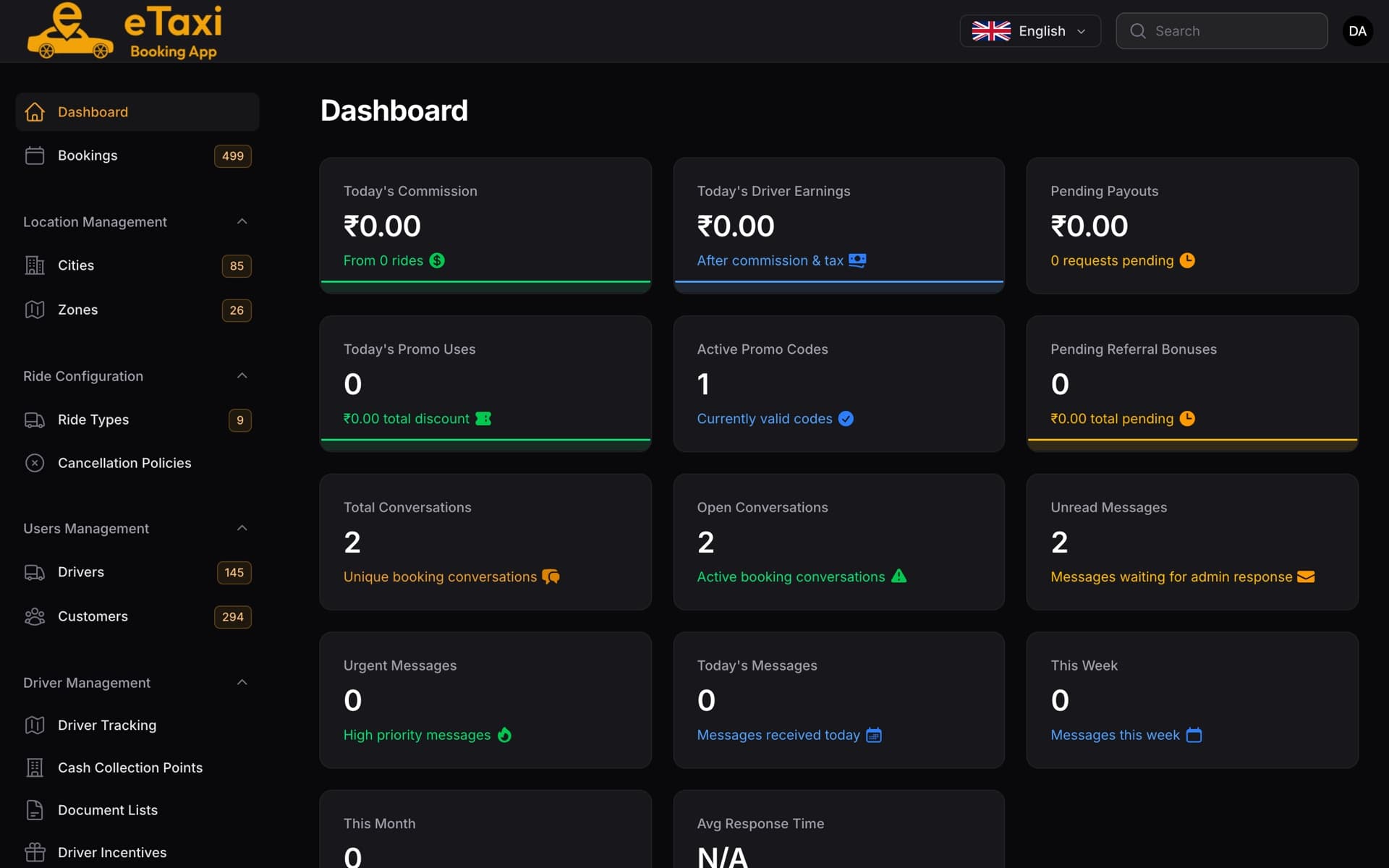The height and width of the screenshot is (868, 1389).
Task: Select the Pending Payouts card
Action: coord(1192,226)
